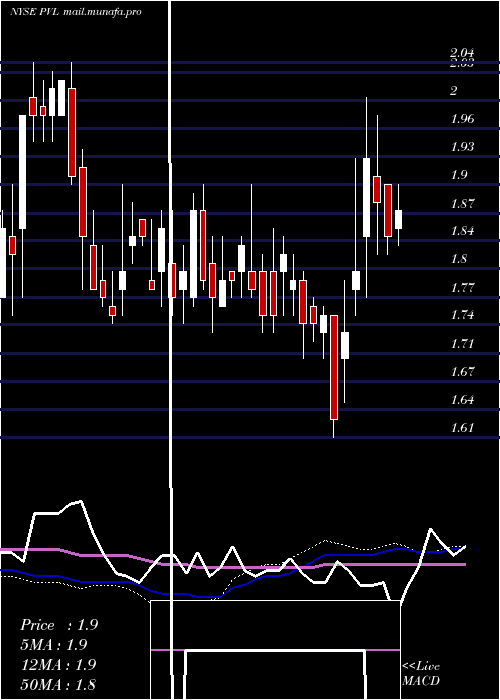Click the '<<Live MACD' label

tap(421, 673)
